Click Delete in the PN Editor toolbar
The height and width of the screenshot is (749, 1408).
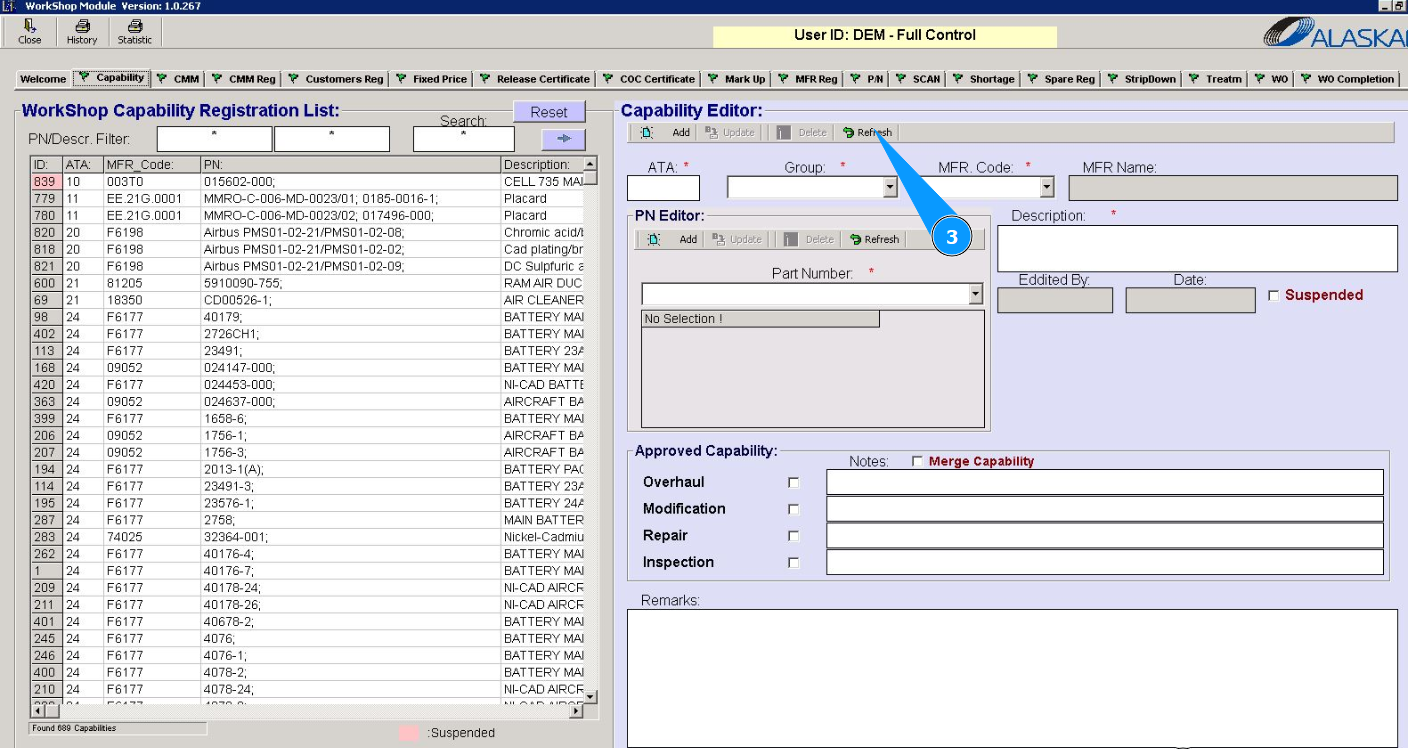pos(808,239)
